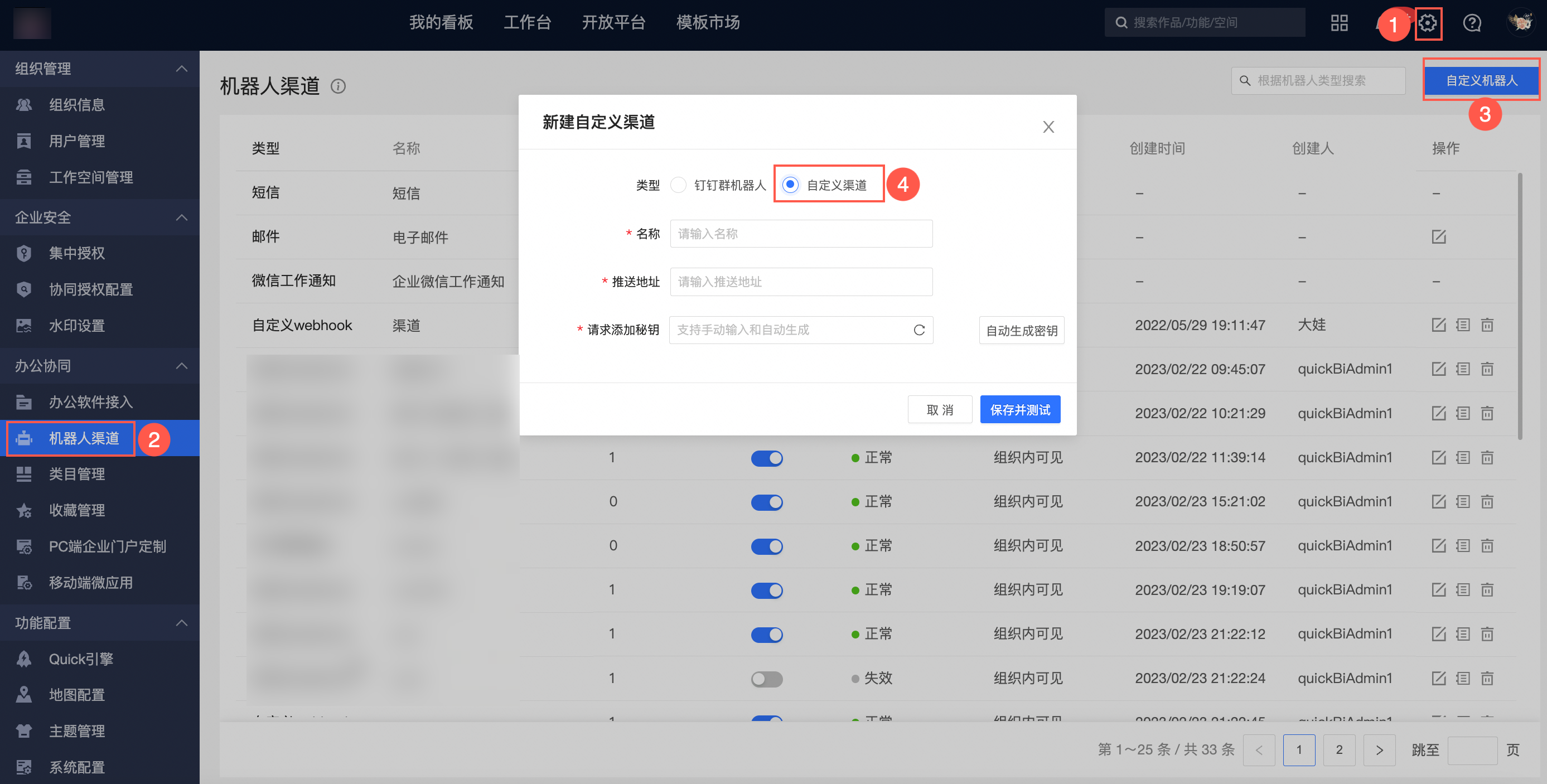Go to 模板市场 in top navigation
The image size is (1547, 784).
708,23
